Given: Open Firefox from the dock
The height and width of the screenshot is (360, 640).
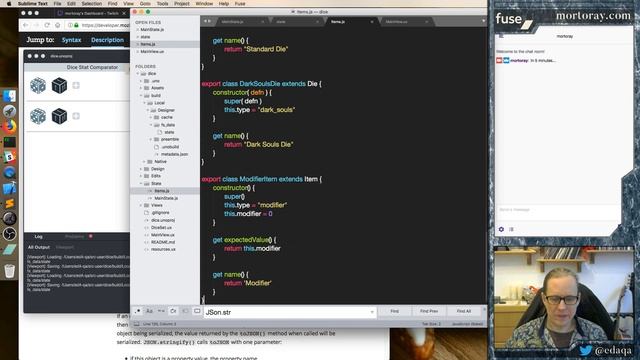Looking at the screenshot, I should 9,127.
